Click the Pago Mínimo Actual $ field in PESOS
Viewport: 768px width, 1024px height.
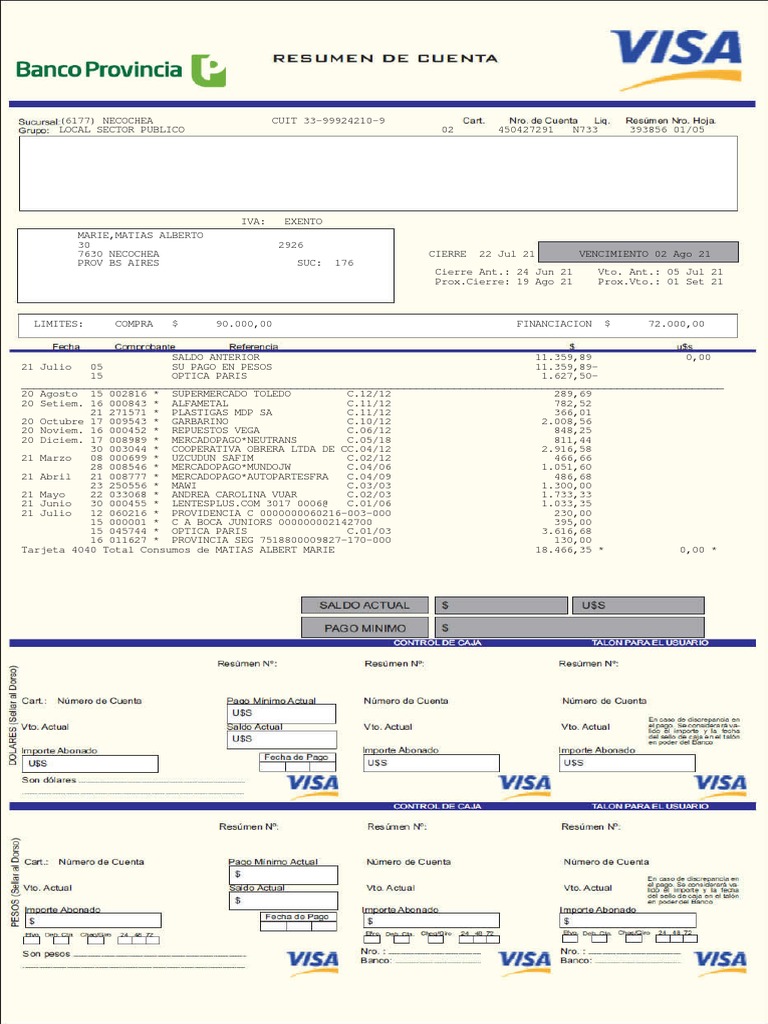[x=283, y=875]
